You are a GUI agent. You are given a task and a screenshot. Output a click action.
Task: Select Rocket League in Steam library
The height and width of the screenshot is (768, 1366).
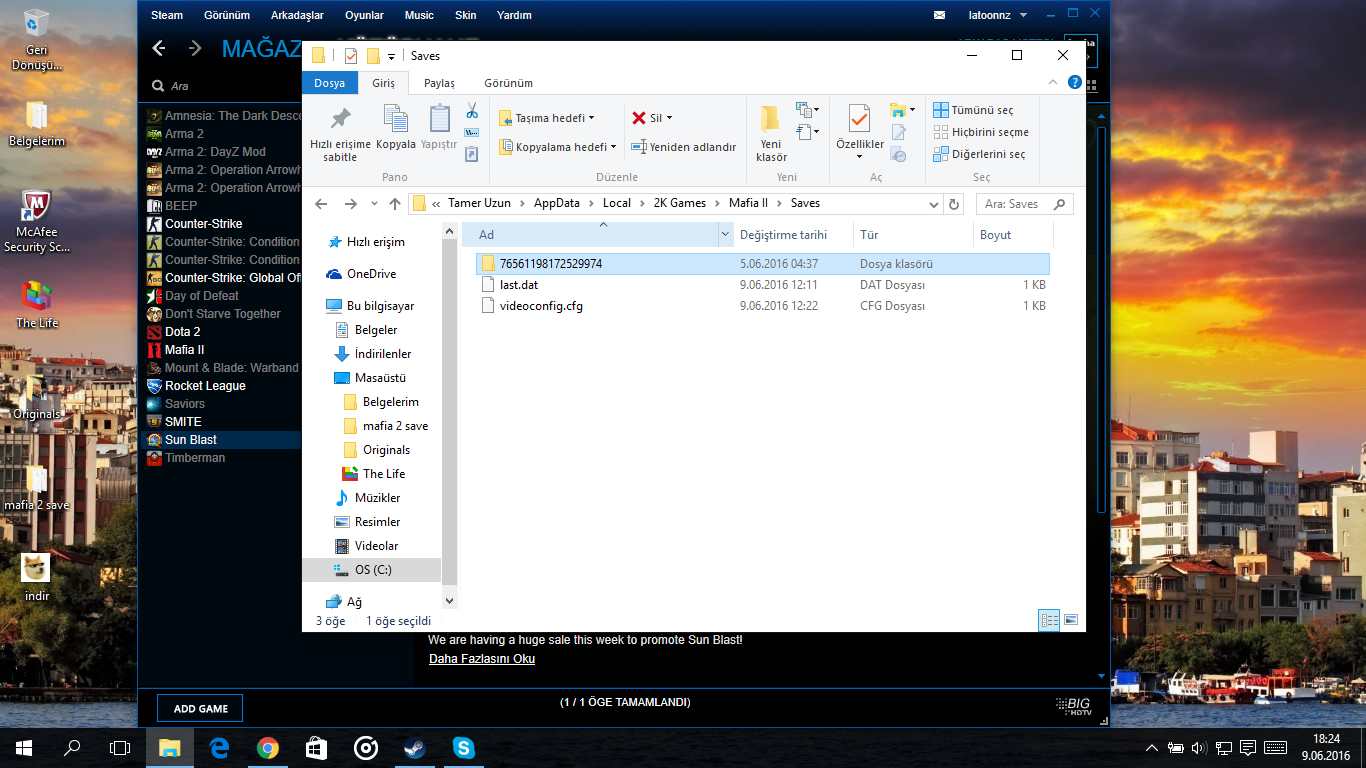click(205, 386)
